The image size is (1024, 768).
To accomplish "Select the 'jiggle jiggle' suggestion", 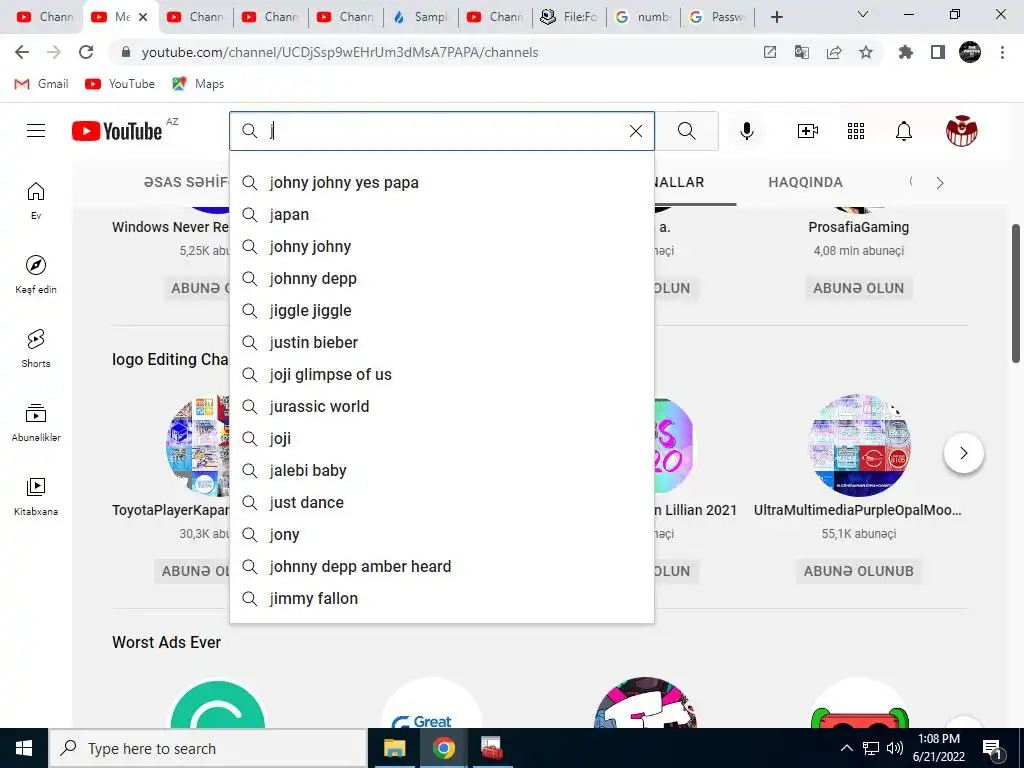I will (442, 311).
